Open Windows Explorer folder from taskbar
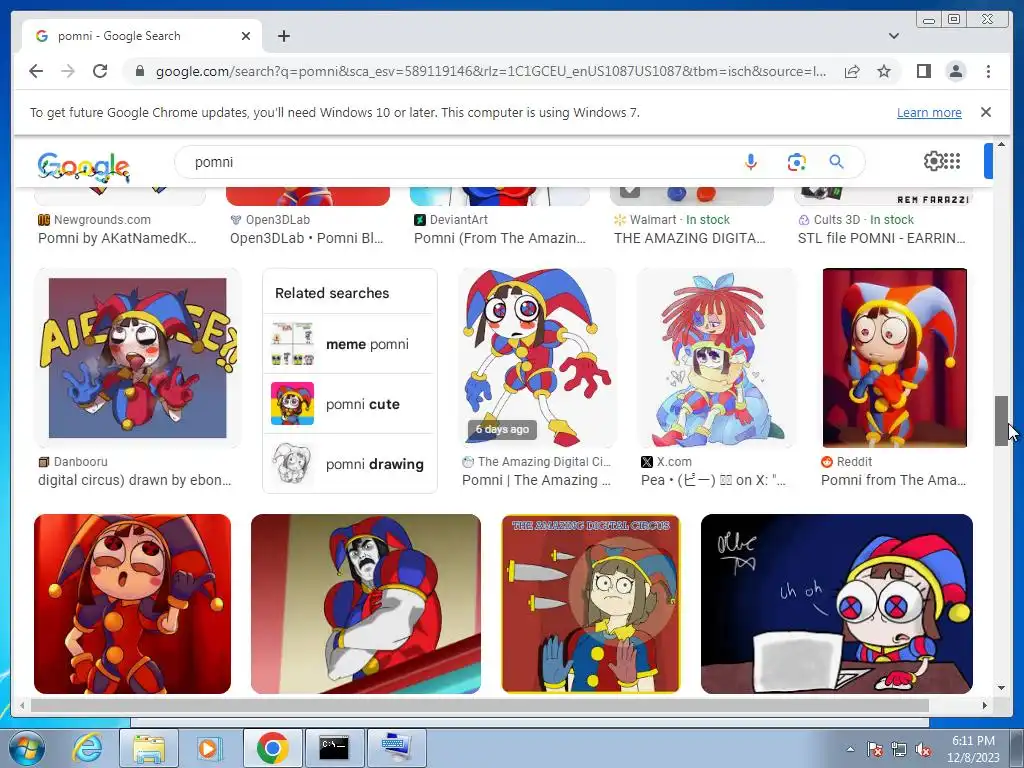 (149, 748)
